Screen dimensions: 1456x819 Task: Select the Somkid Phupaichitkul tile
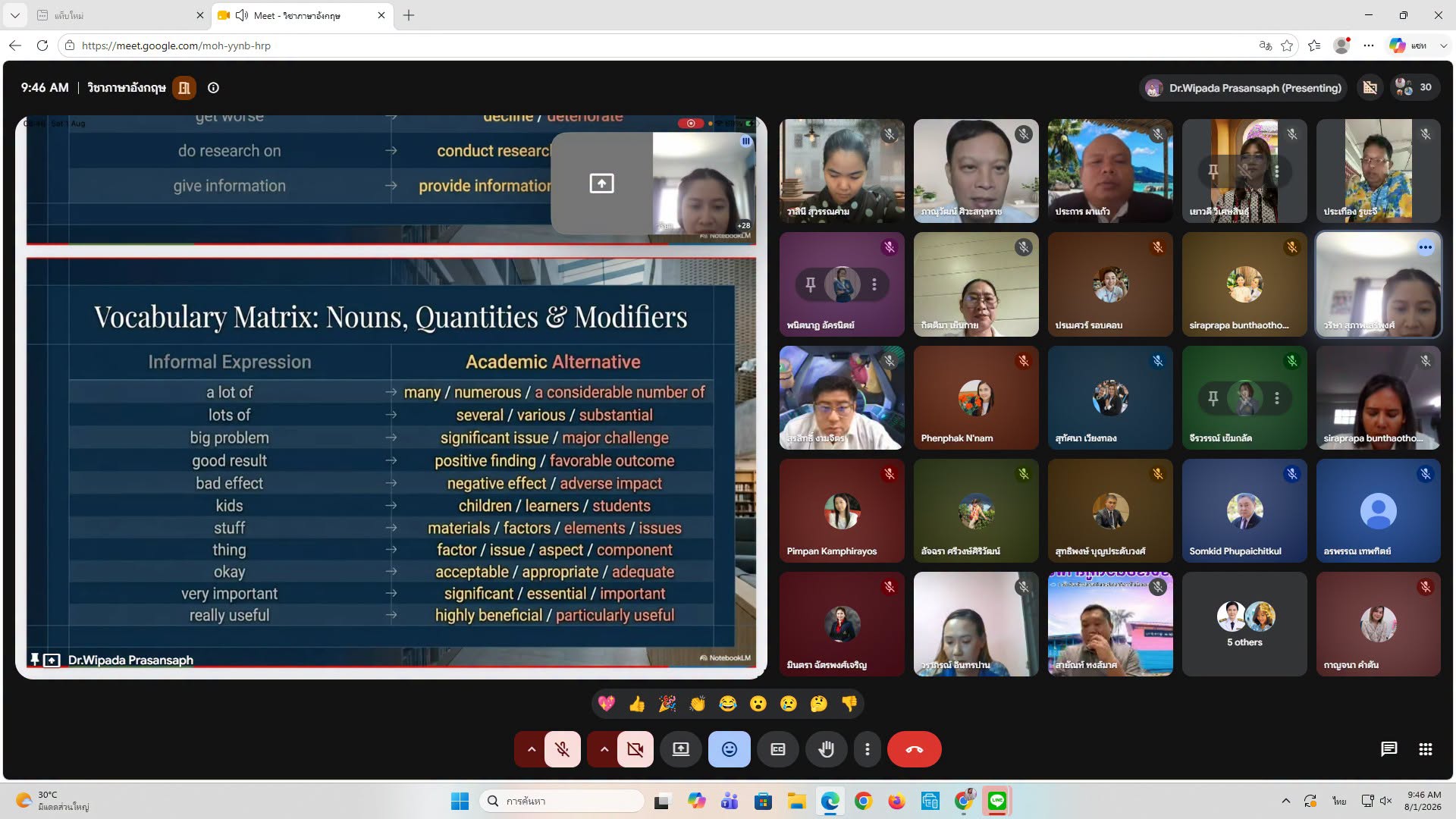pos(1244,510)
